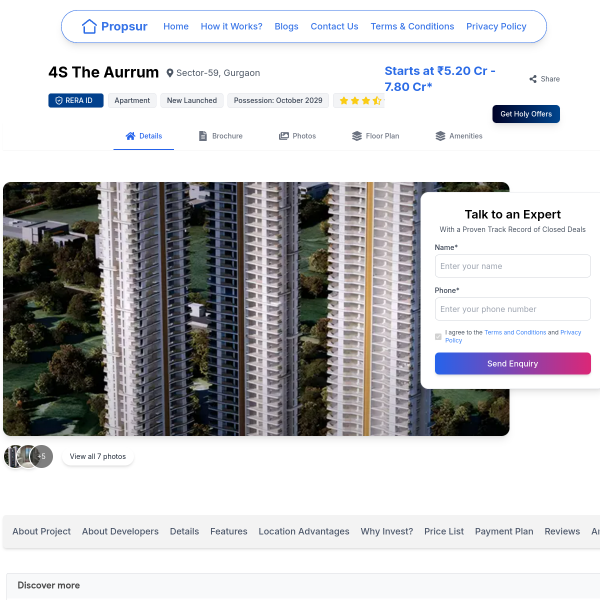Click the shield icon in RERA ID badge
This screenshot has width=600, height=600.
point(59,101)
